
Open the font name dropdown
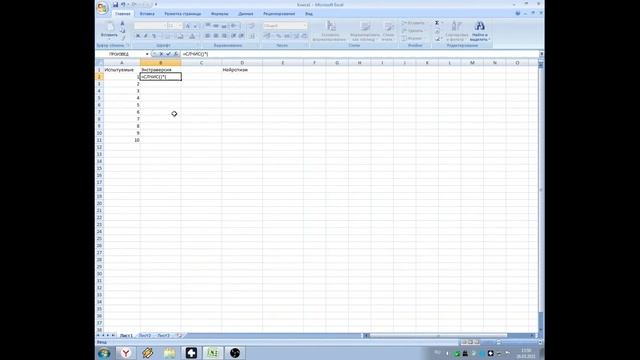click(x=164, y=26)
